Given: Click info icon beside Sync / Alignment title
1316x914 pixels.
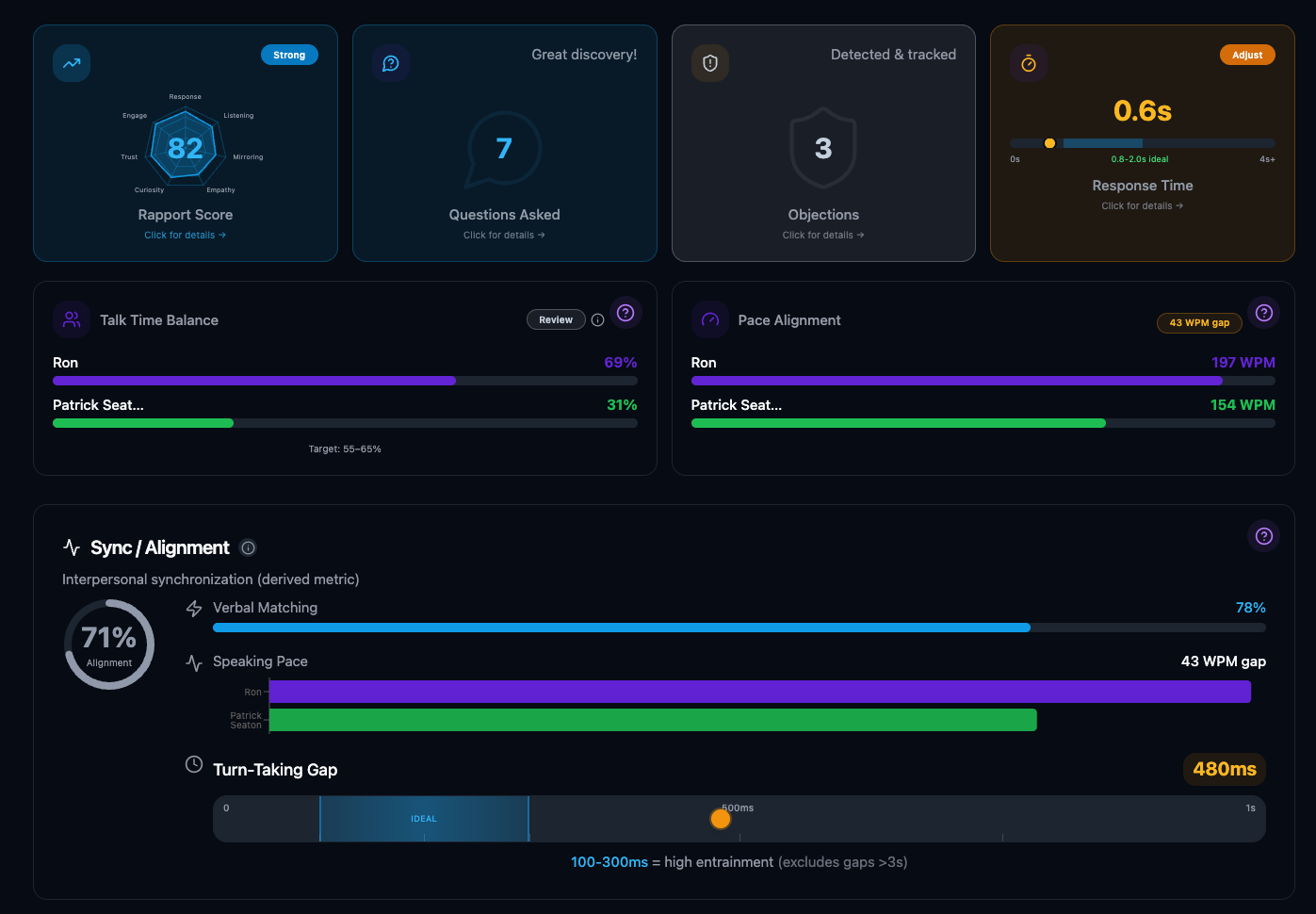Looking at the screenshot, I should (x=248, y=547).
